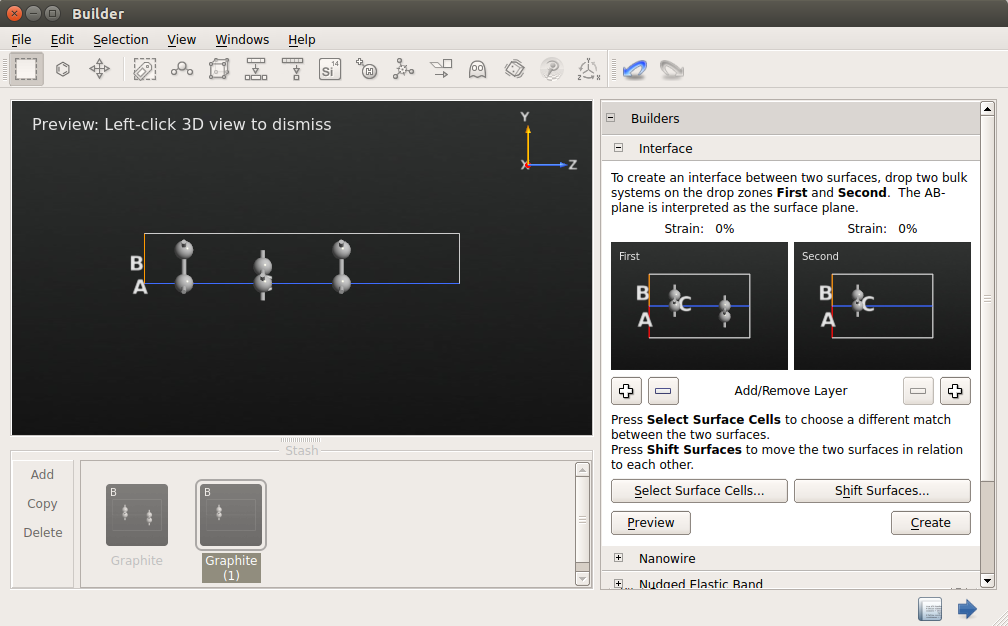Click the blue undo arrow
Screen dimensions: 1008x626
click(x=634, y=69)
